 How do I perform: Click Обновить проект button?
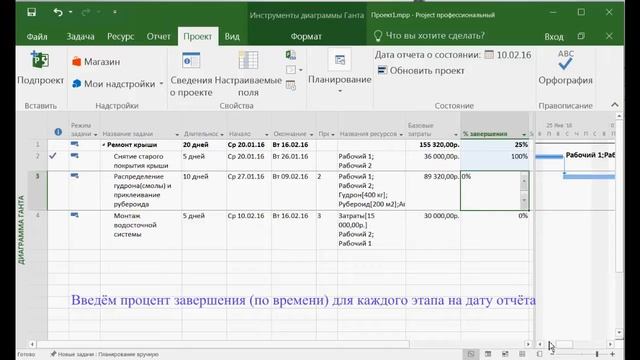click(x=421, y=71)
